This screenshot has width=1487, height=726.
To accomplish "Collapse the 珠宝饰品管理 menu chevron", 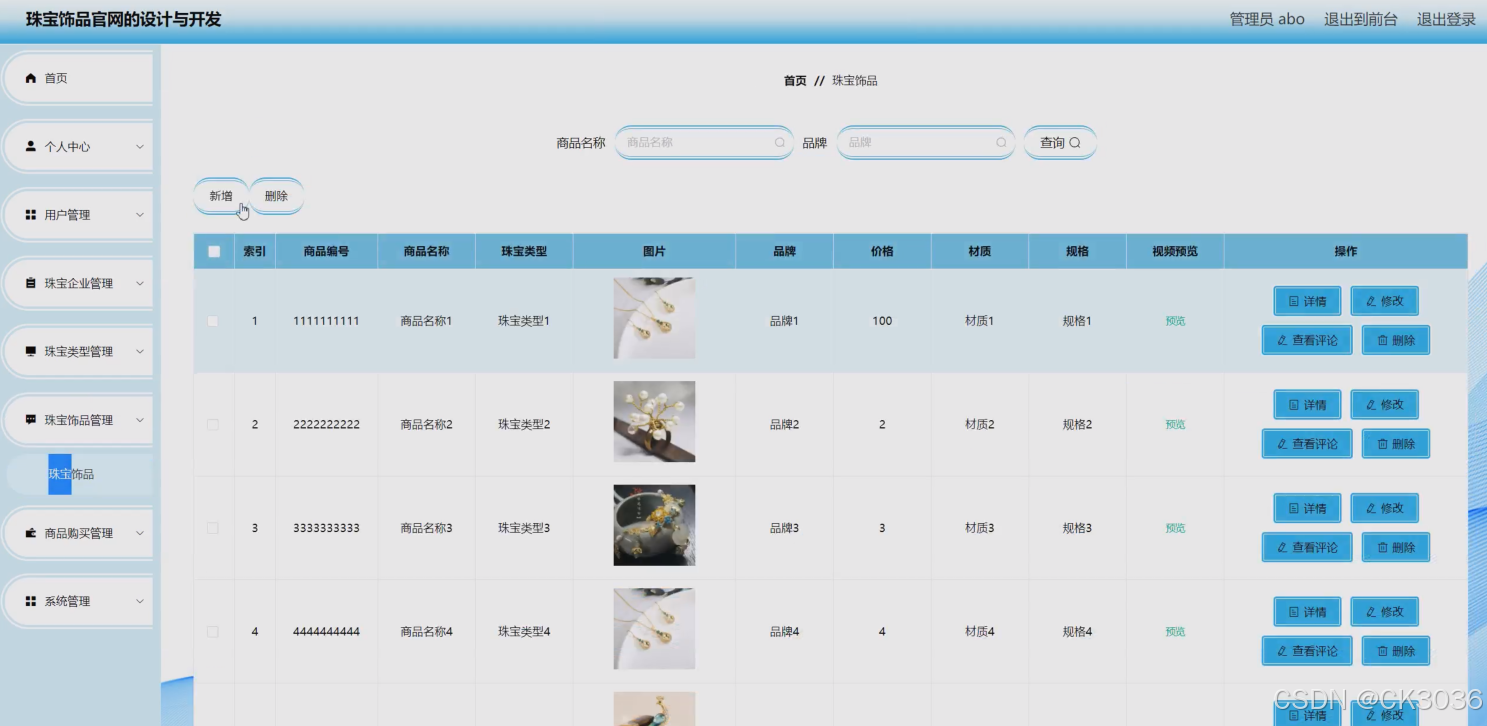I will 140,420.
